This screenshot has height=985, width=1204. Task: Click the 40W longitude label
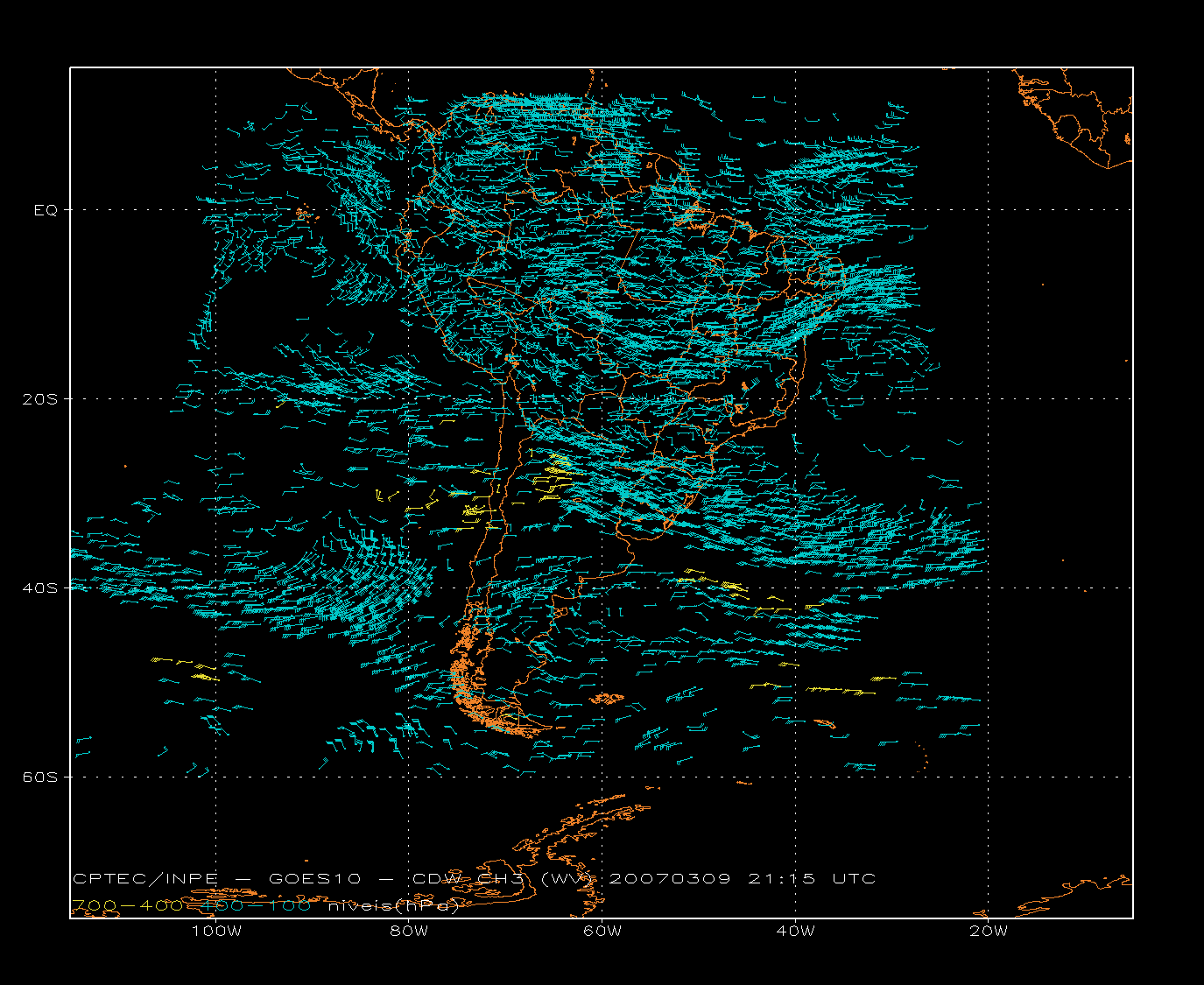(796, 931)
